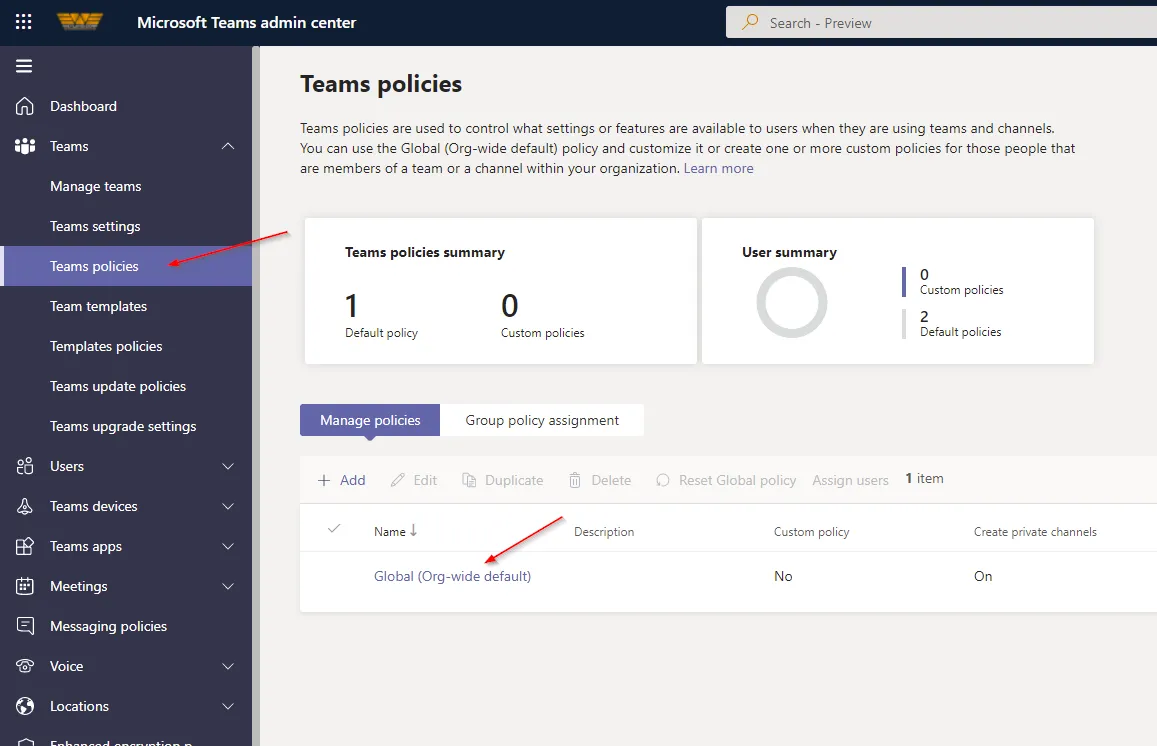Click the Voice phone icon
1157x746 pixels.
[24, 666]
